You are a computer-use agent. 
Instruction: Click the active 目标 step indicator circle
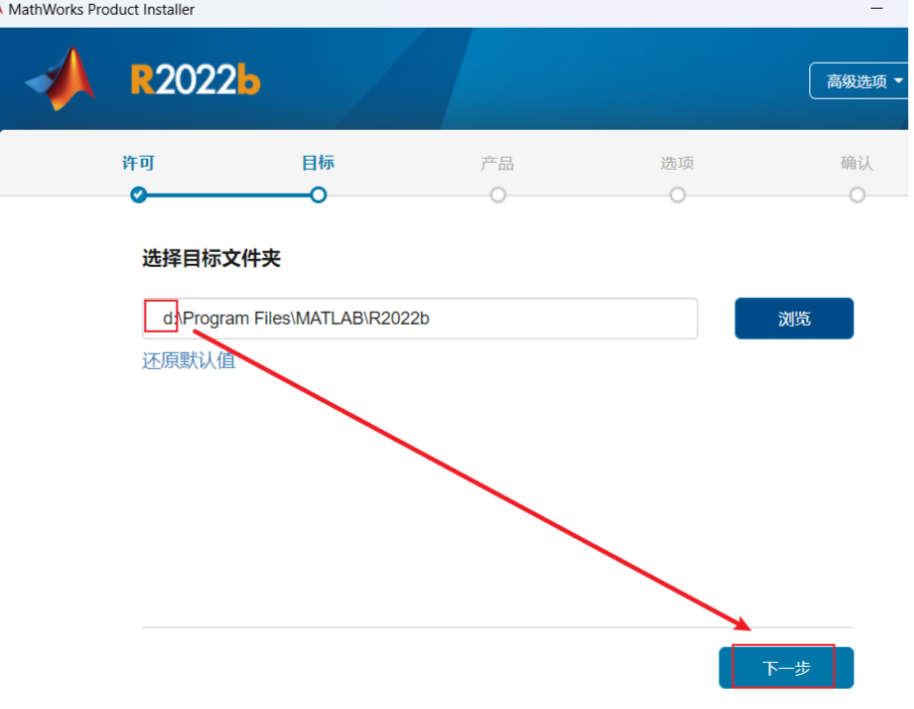pos(317,195)
